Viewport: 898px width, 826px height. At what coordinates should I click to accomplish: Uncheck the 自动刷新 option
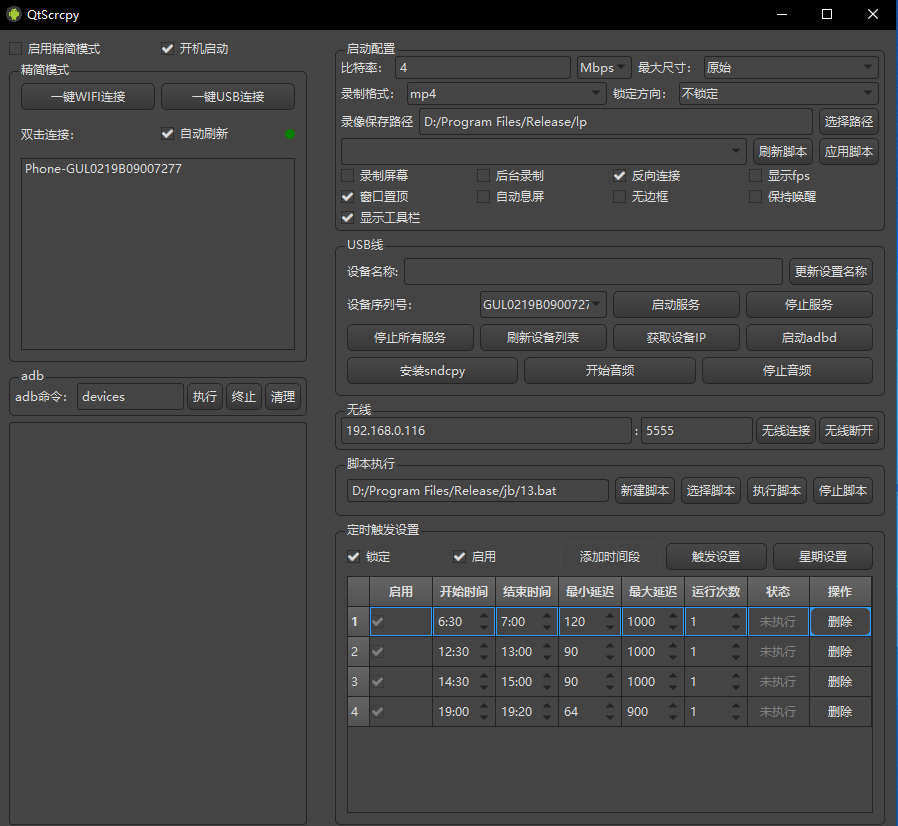[168, 134]
